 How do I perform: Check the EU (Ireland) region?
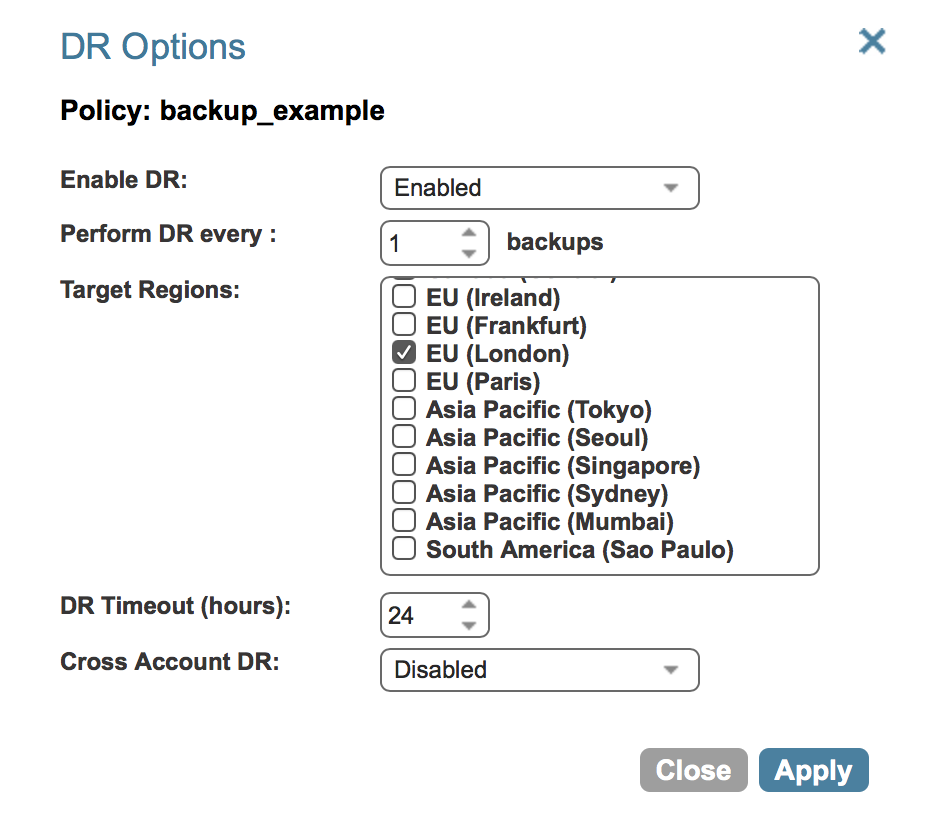tap(404, 296)
